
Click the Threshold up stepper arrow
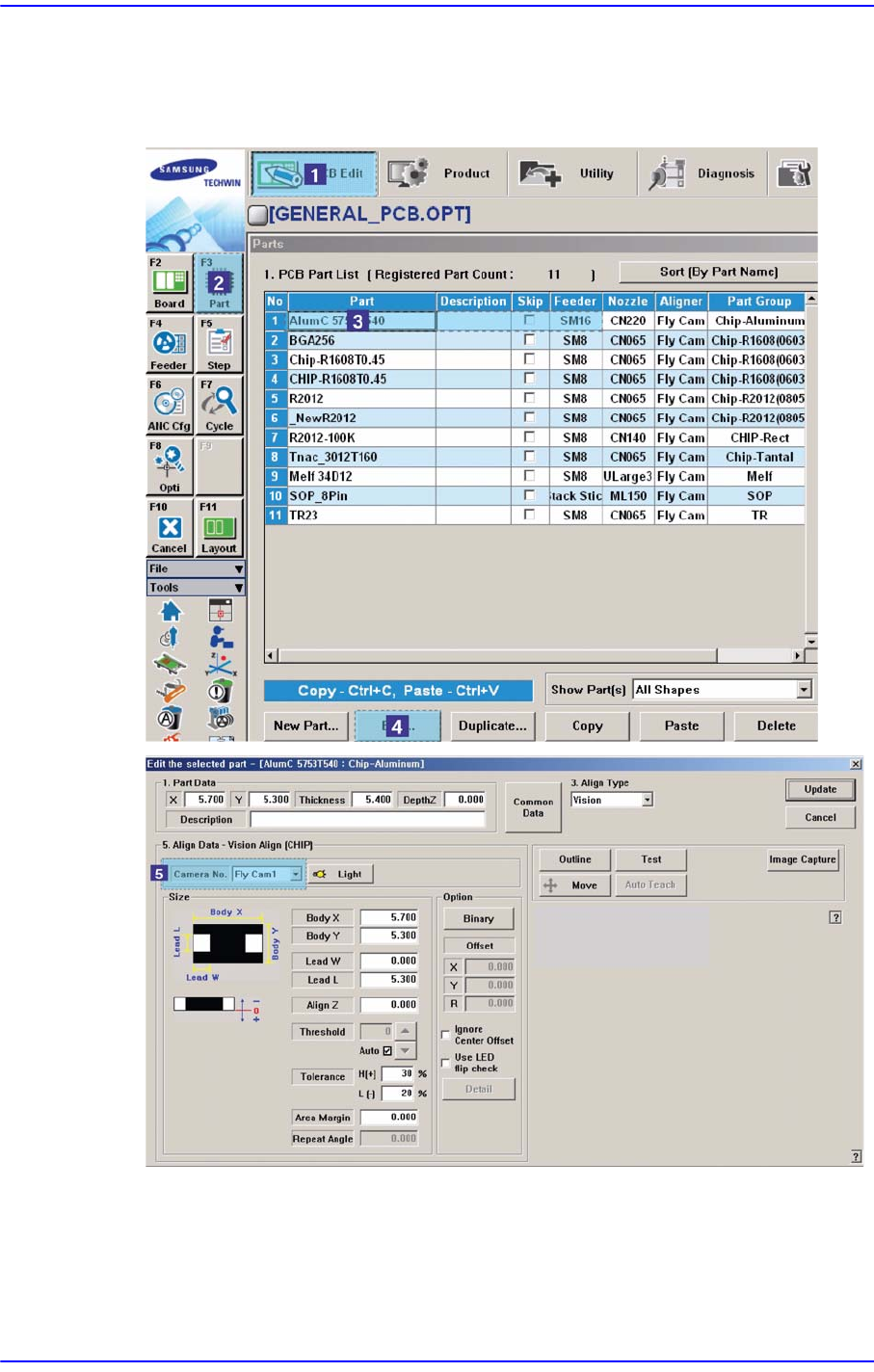click(x=406, y=1031)
